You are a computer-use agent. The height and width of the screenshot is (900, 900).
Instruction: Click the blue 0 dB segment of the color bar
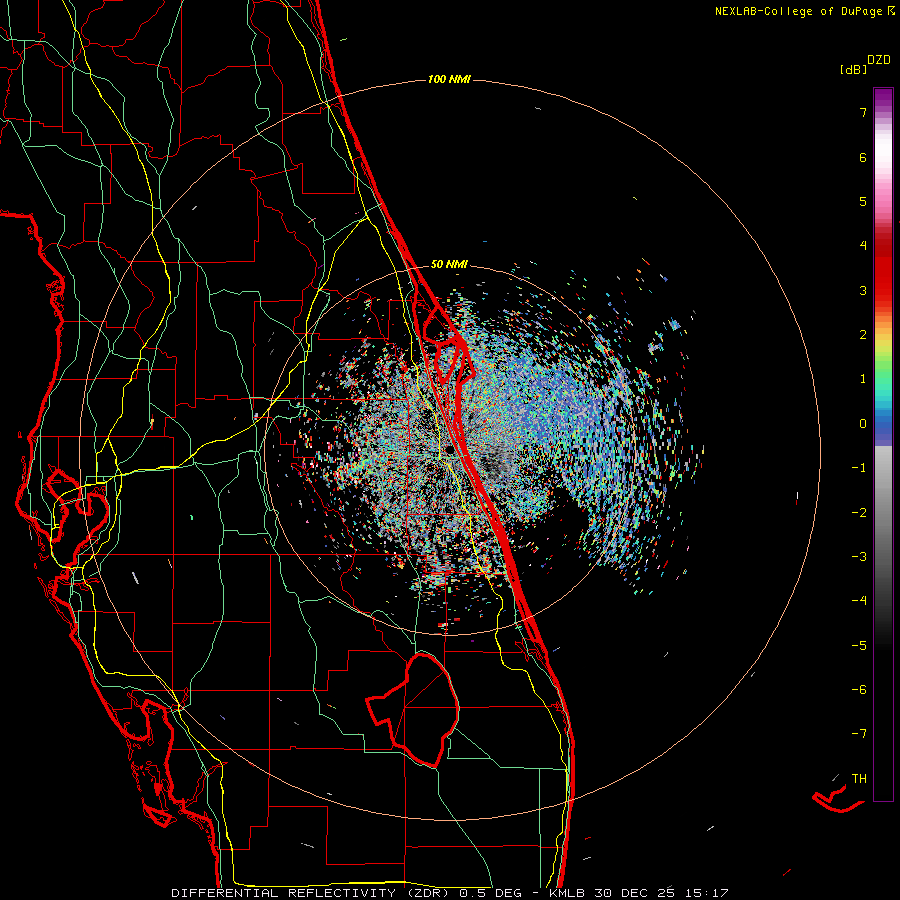coord(883,425)
